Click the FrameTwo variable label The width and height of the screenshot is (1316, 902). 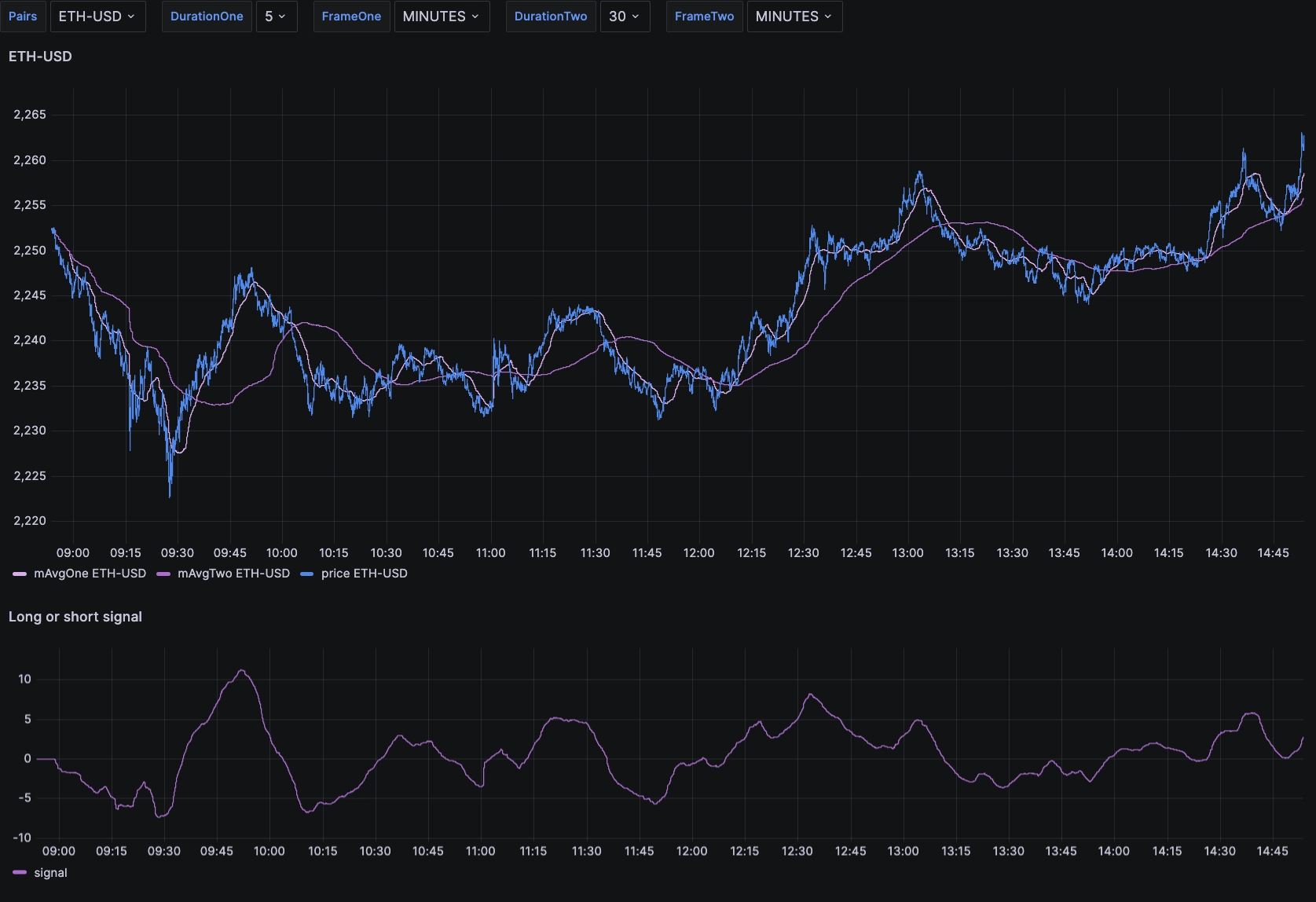click(x=704, y=16)
